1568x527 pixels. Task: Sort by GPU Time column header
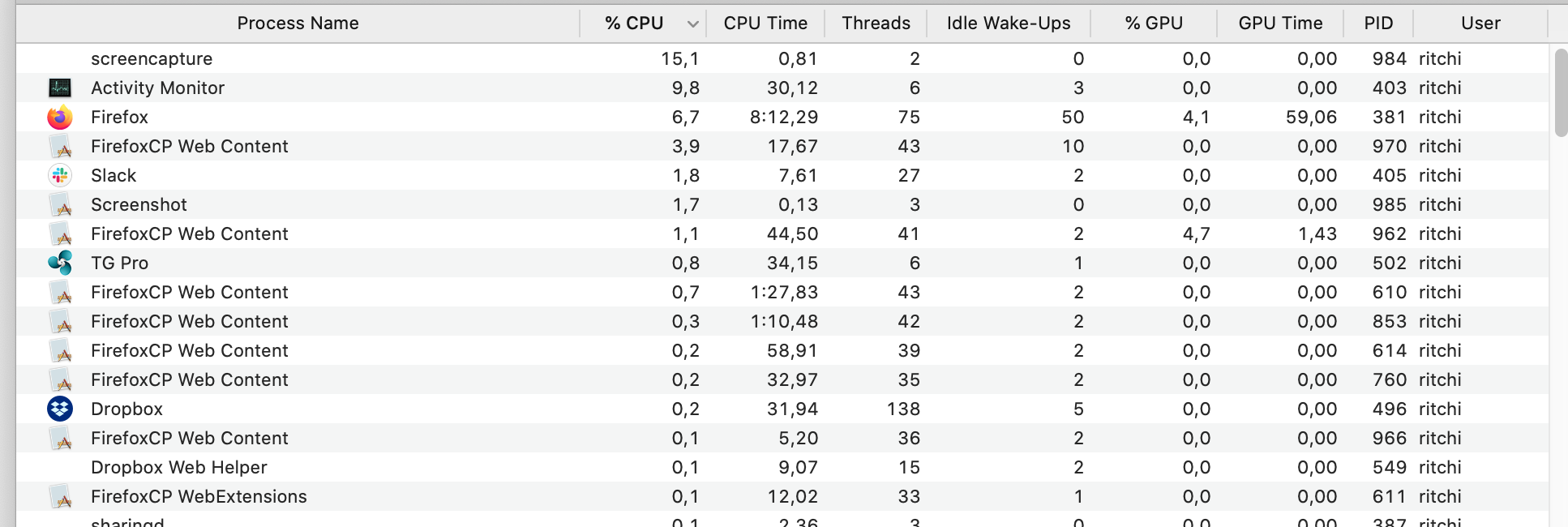click(x=1279, y=24)
